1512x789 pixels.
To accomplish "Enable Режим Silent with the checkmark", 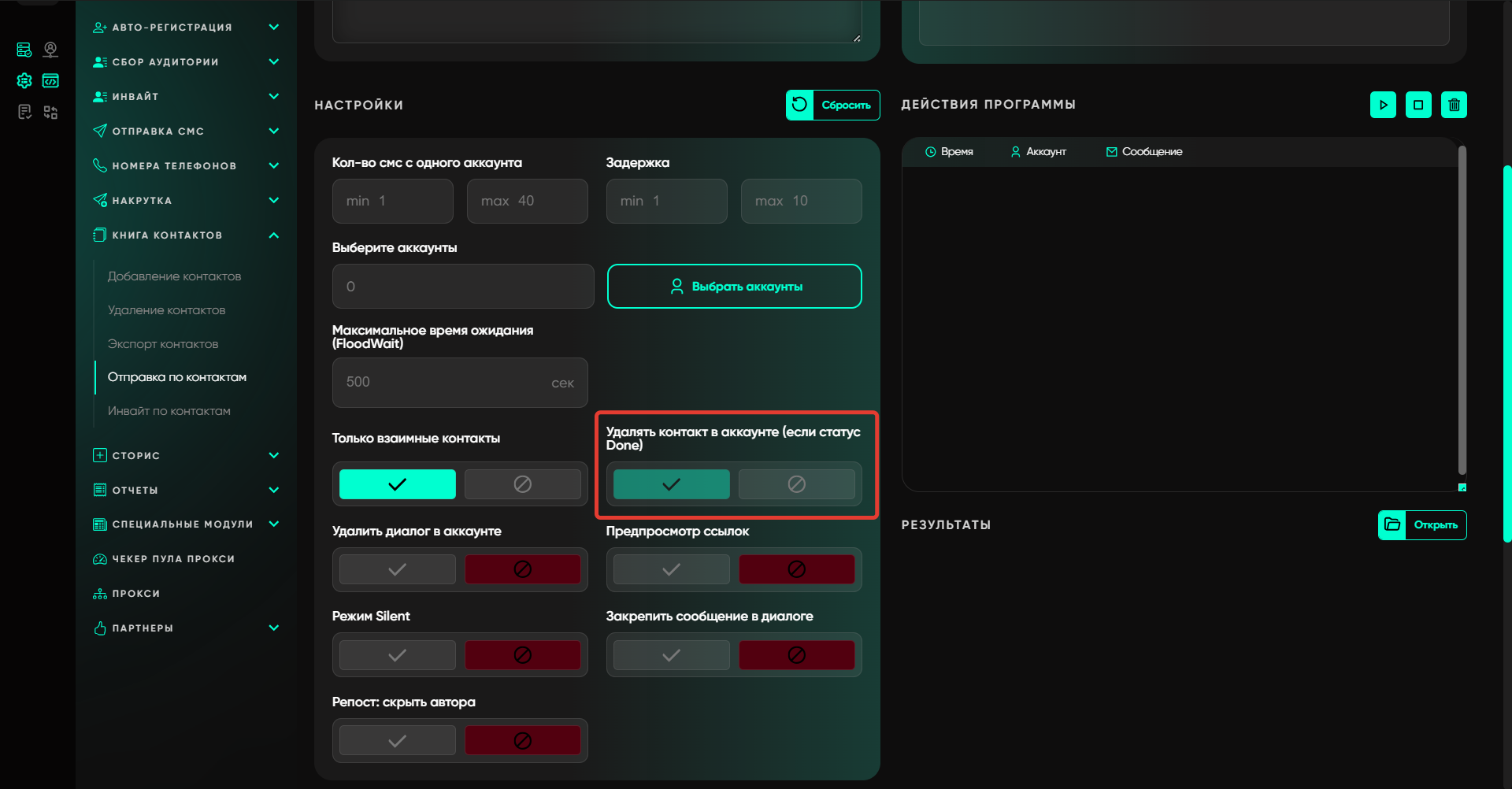I will pyautogui.click(x=397, y=655).
